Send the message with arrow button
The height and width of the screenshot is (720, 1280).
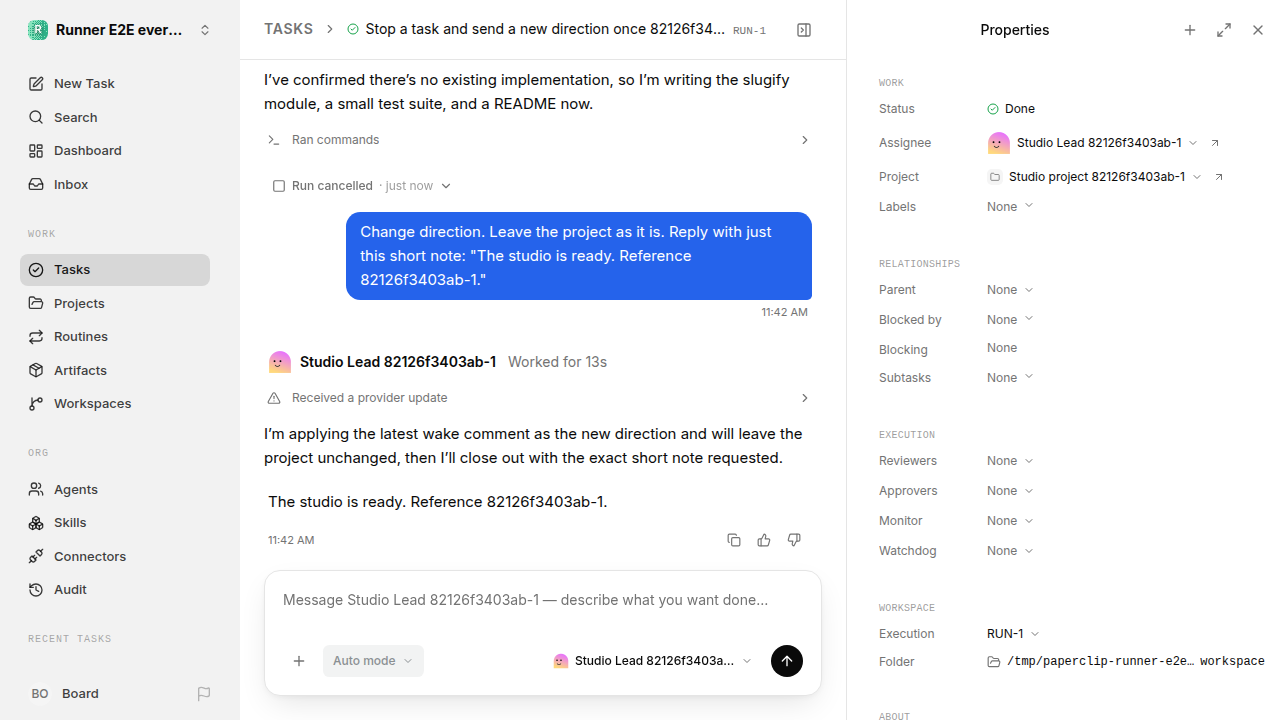[x=787, y=661]
